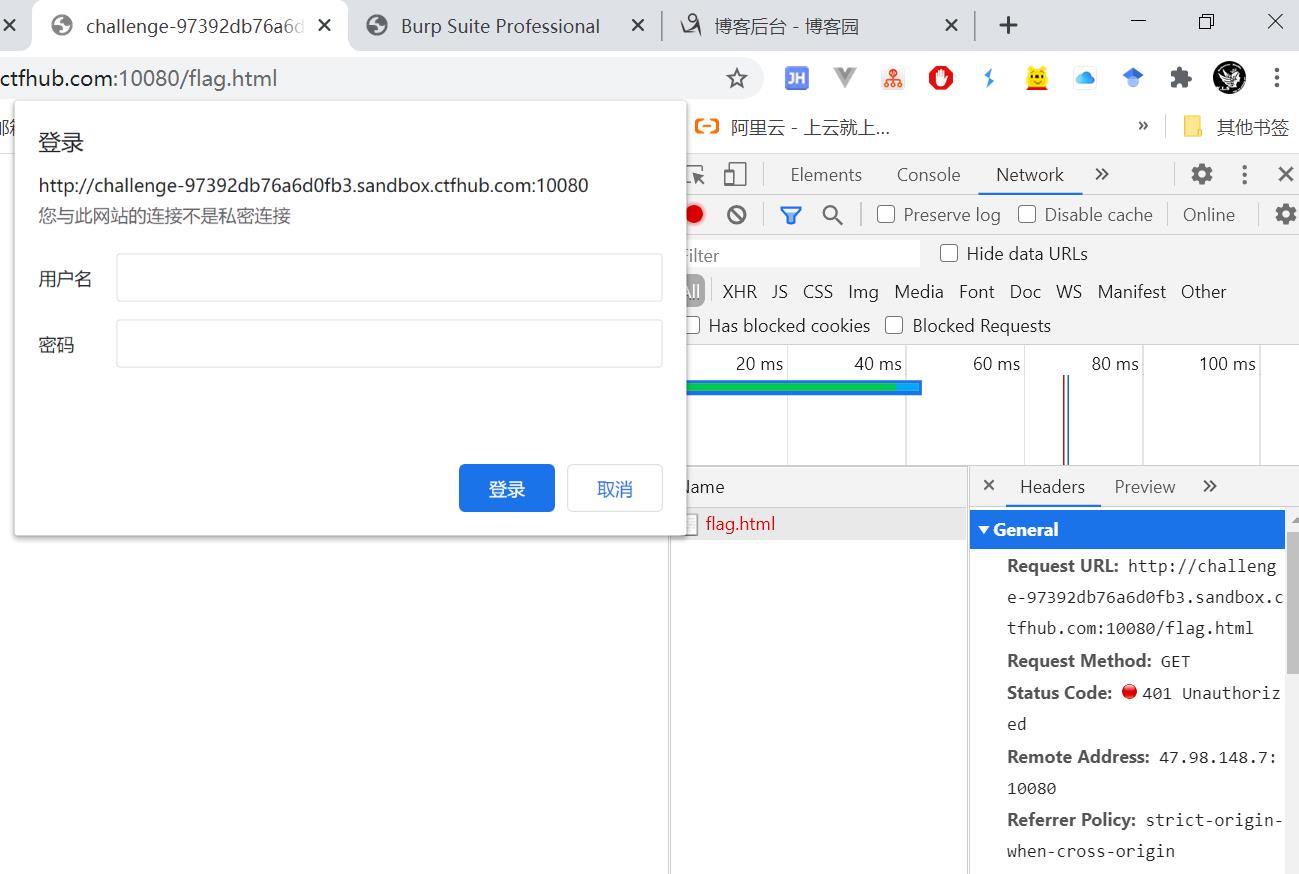Open the 其他书签 bookmarks folder
The image size is (1299, 874).
click(1237, 127)
